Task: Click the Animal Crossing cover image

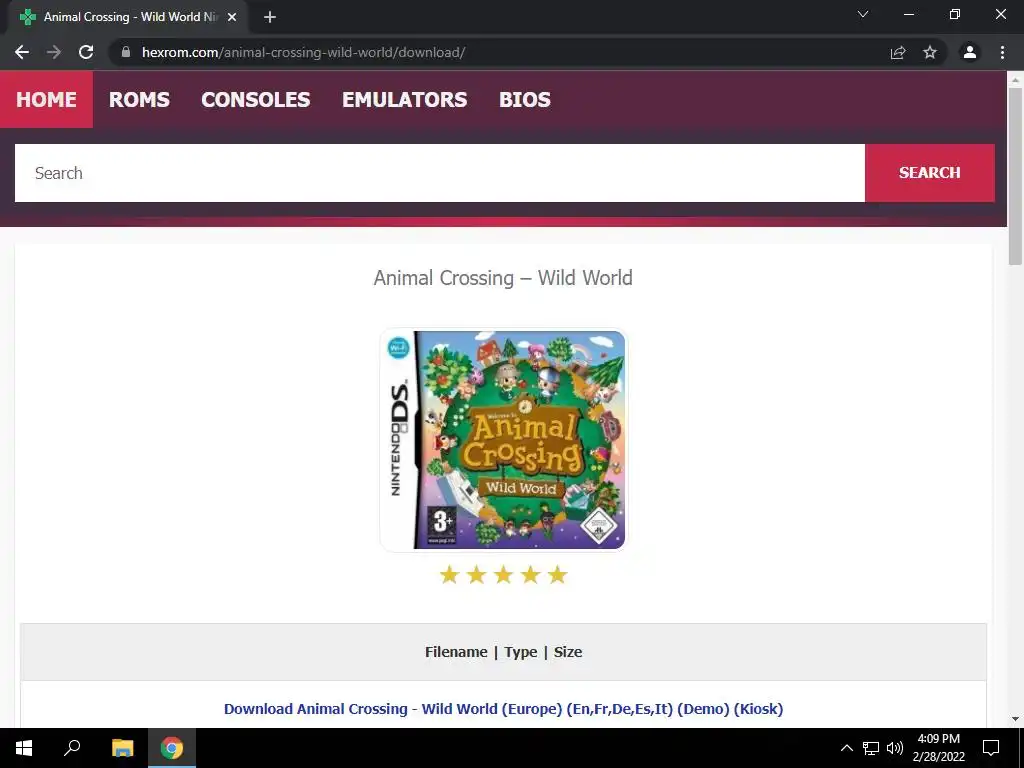Action: click(503, 440)
